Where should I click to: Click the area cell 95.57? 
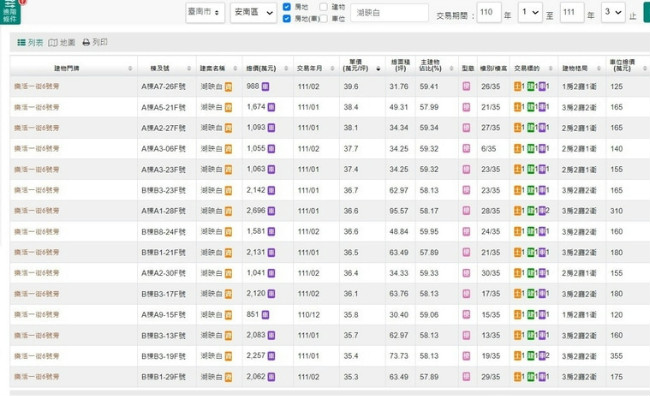pos(399,211)
